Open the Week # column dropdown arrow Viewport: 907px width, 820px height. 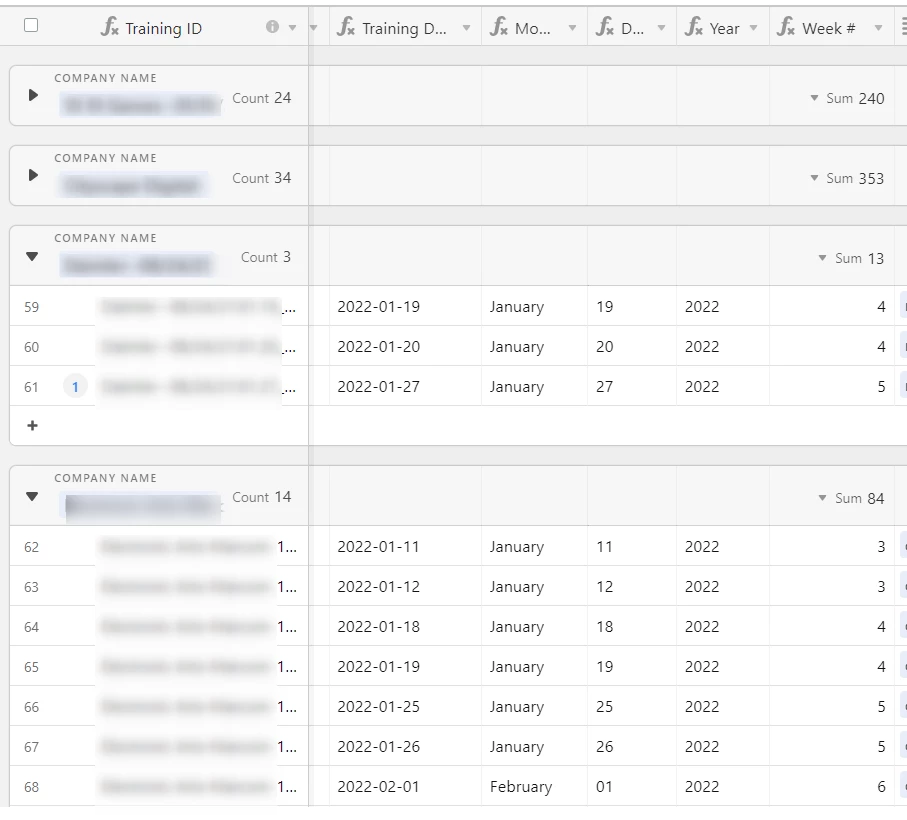(878, 28)
